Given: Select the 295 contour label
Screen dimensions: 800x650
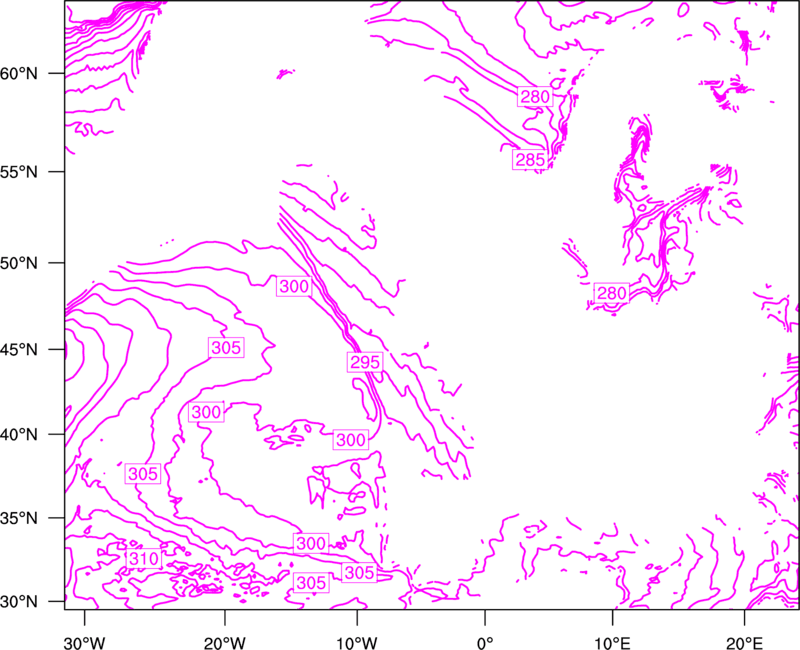Looking at the screenshot, I should pos(365,362).
